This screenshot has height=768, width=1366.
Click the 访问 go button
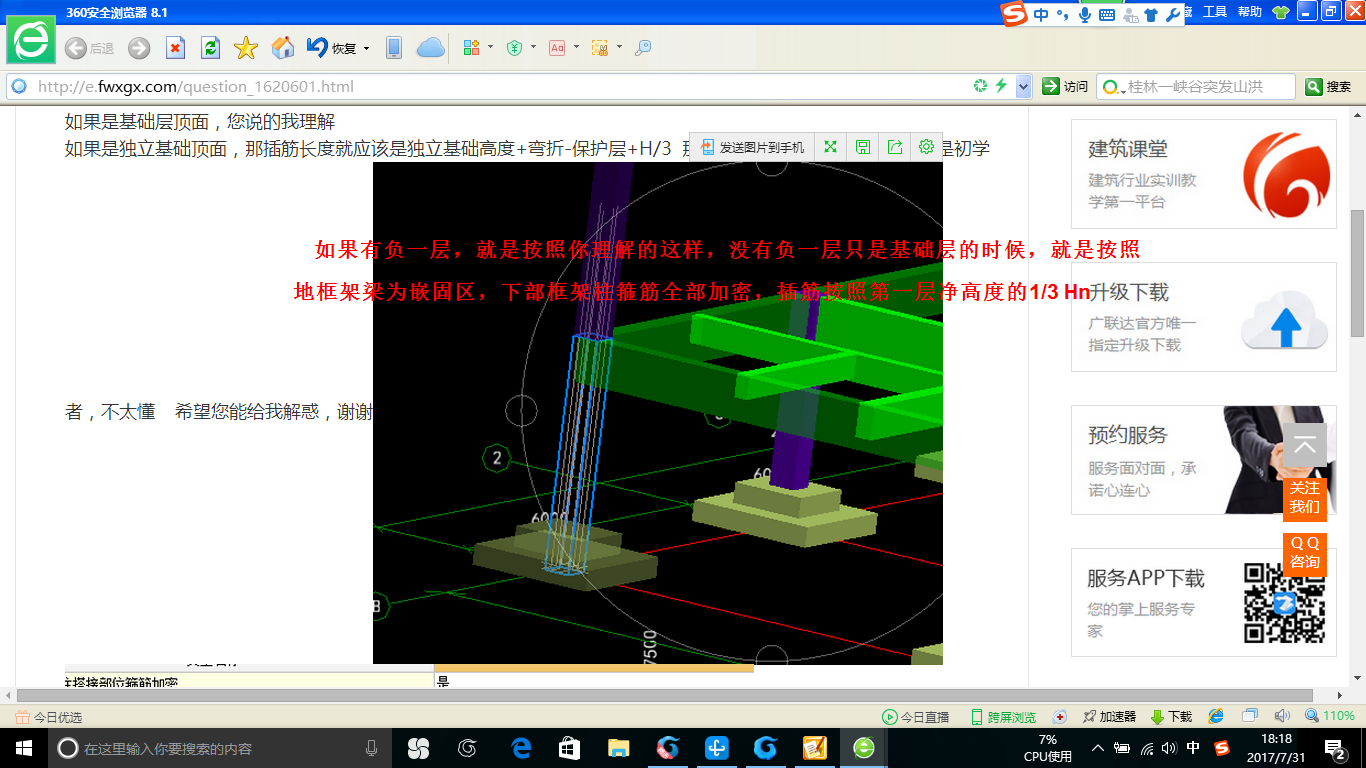(1064, 87)
